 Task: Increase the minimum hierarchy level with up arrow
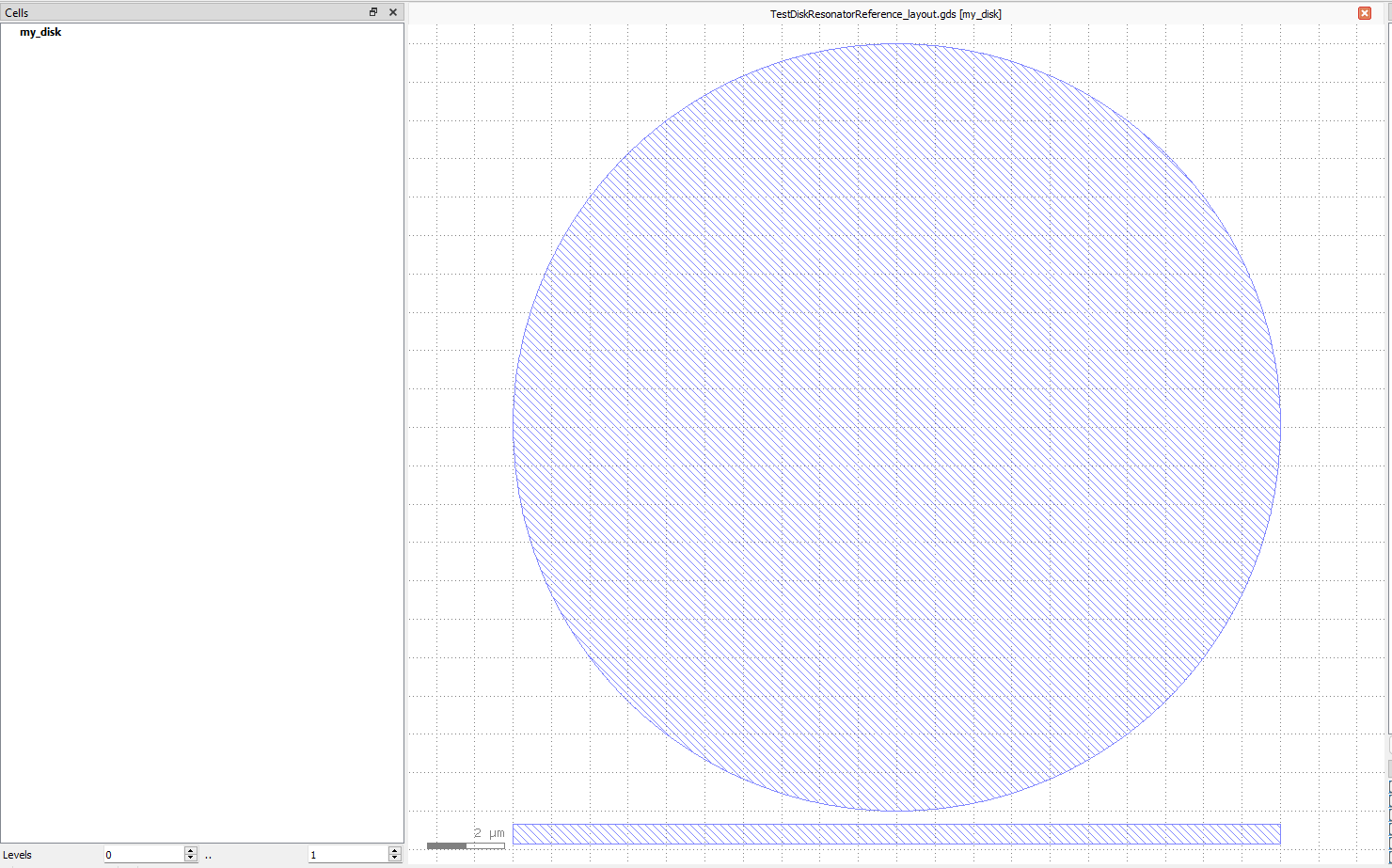[x=191, y=851]
